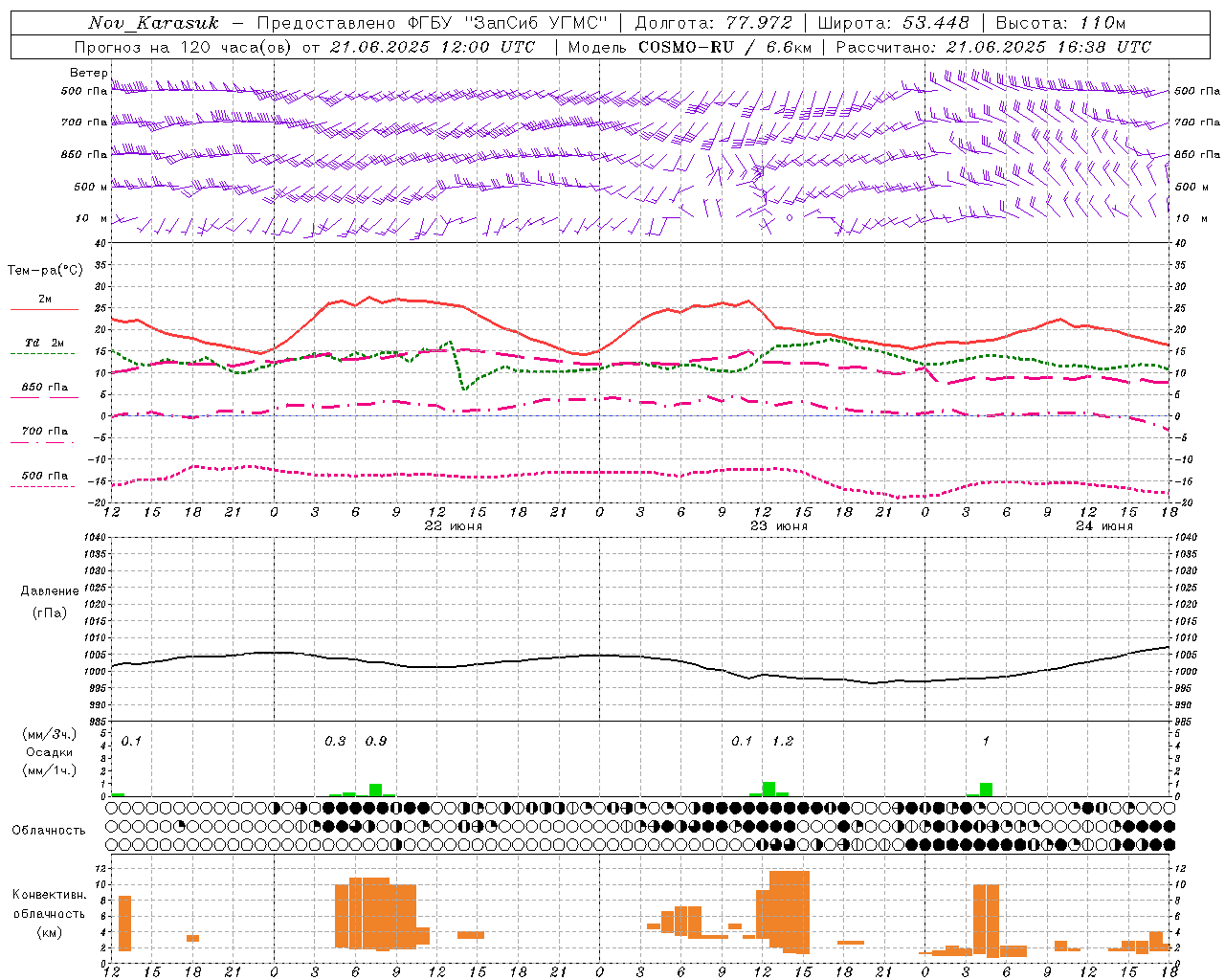Click the 22 июня date label

pos(454,526)
